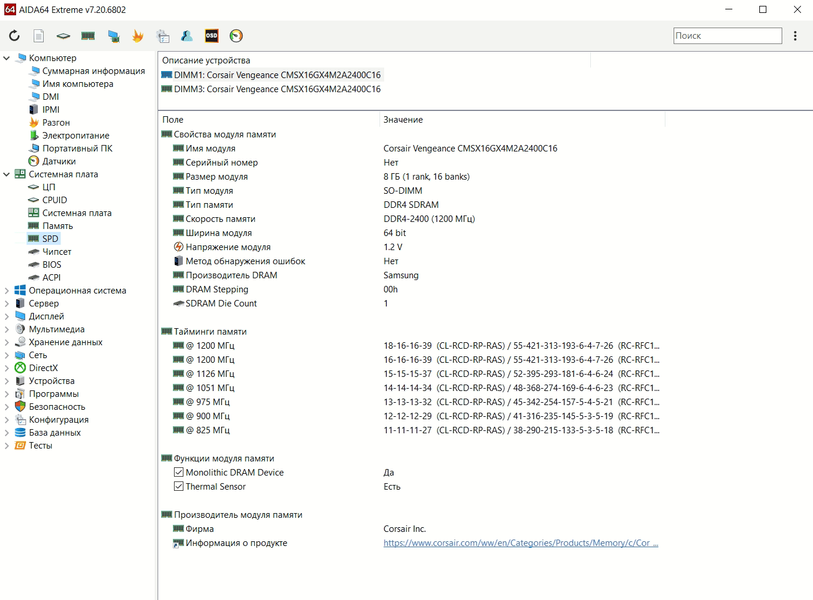
Task: Expand the Мультимедиа tree node
Action: coord(6,329)
